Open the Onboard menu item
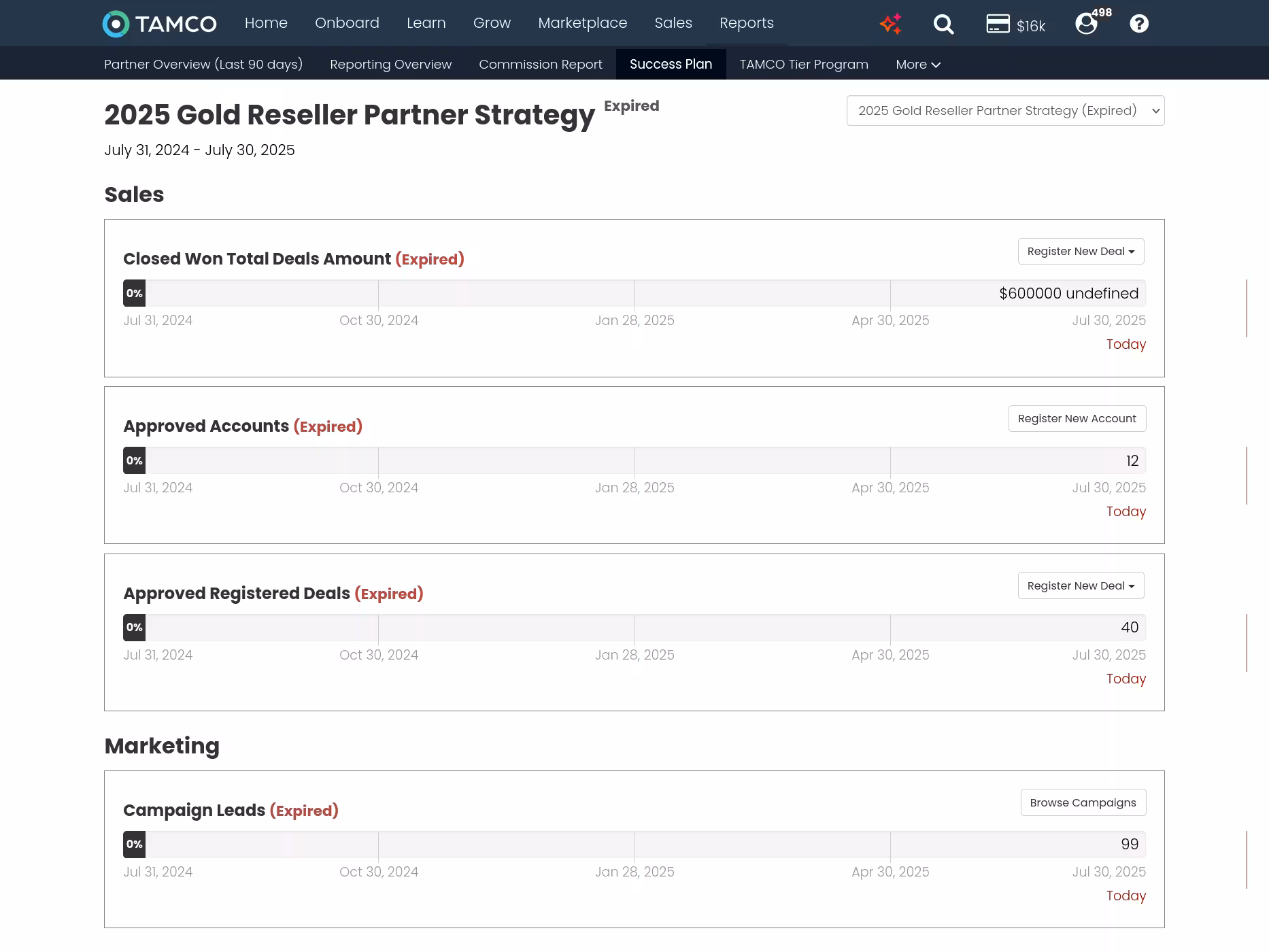 click(347, 23)
